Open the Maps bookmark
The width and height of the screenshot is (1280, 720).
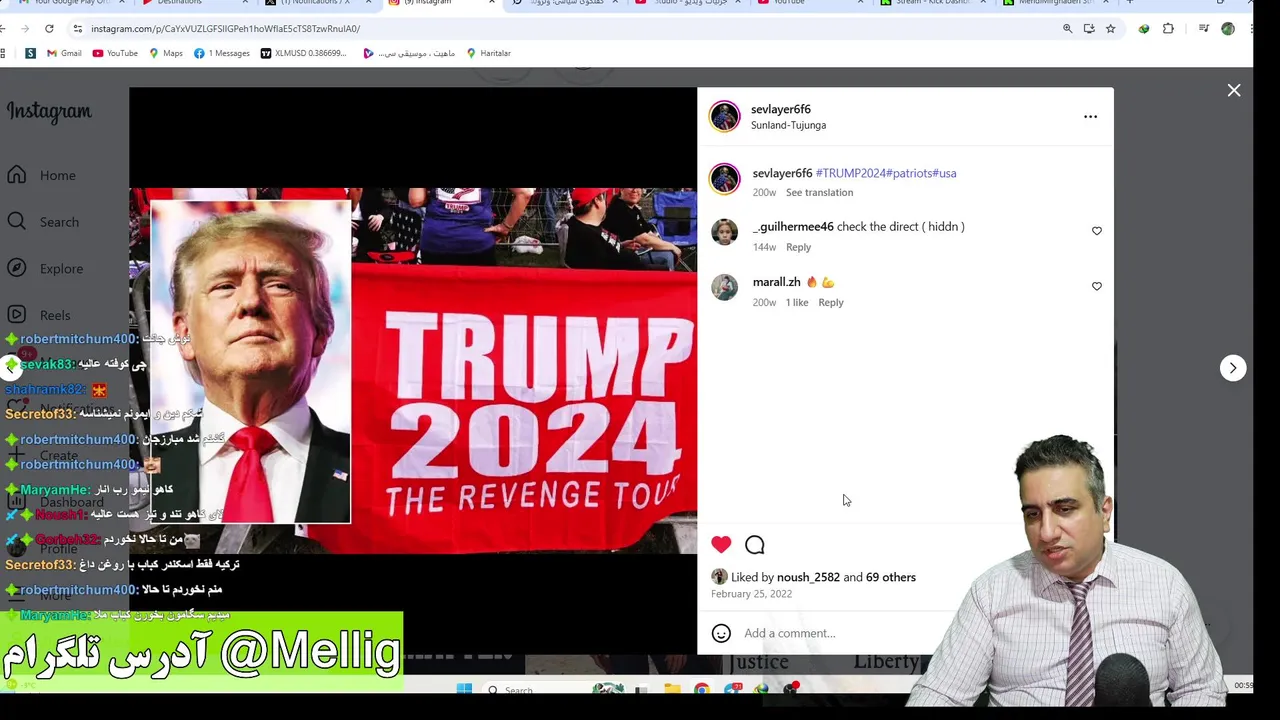coord(166,53)
